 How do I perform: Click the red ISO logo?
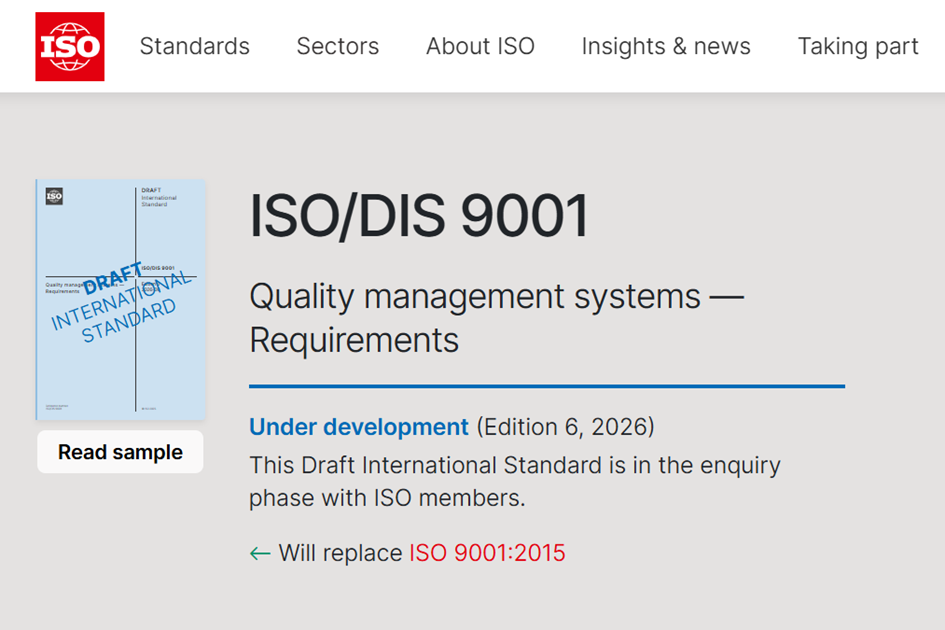point(70,47)
